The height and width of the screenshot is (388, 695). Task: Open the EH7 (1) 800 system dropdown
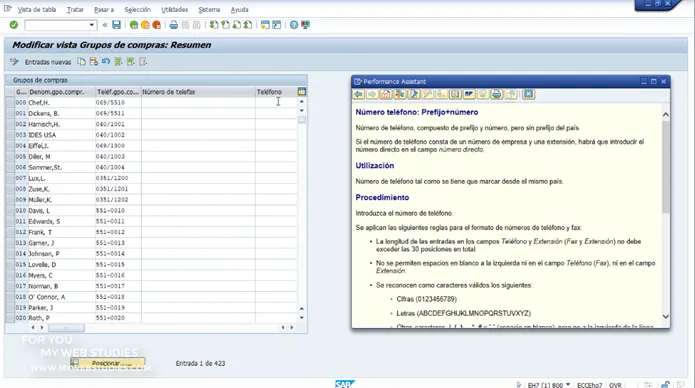point(568,384)
